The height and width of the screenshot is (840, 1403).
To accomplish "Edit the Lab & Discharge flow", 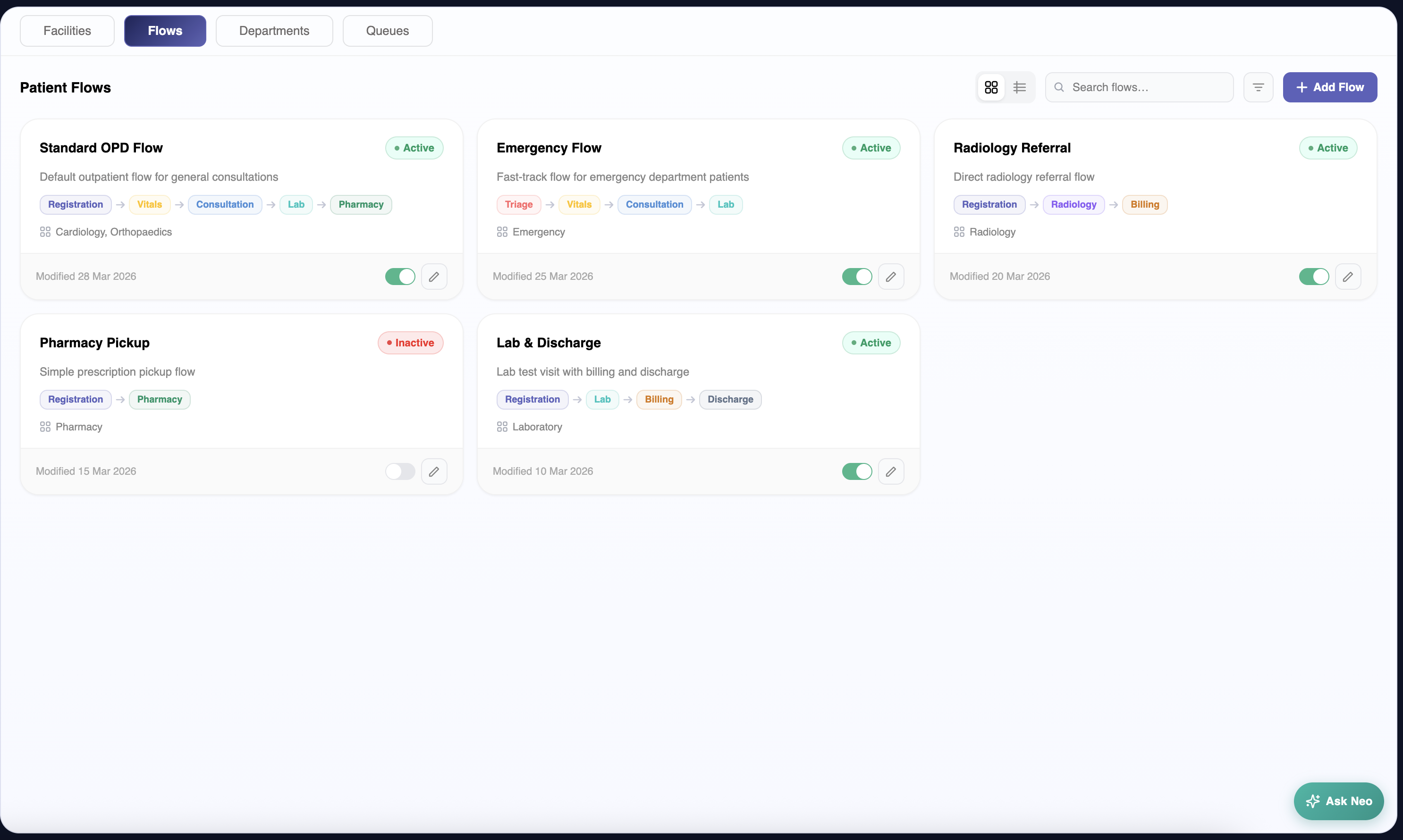I will (891, 471).
